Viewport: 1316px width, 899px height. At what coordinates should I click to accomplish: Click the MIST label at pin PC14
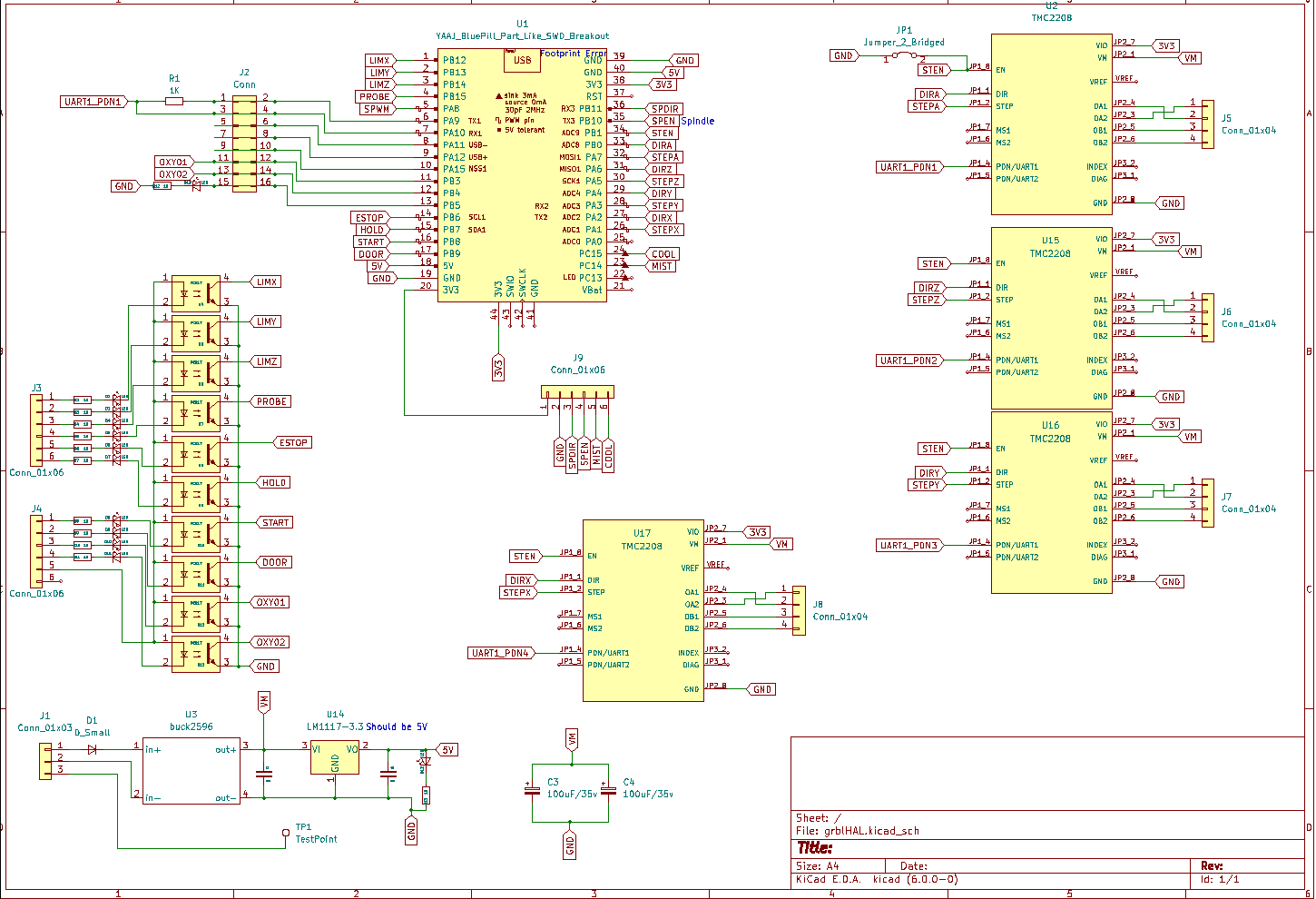[x=662, y=266]
